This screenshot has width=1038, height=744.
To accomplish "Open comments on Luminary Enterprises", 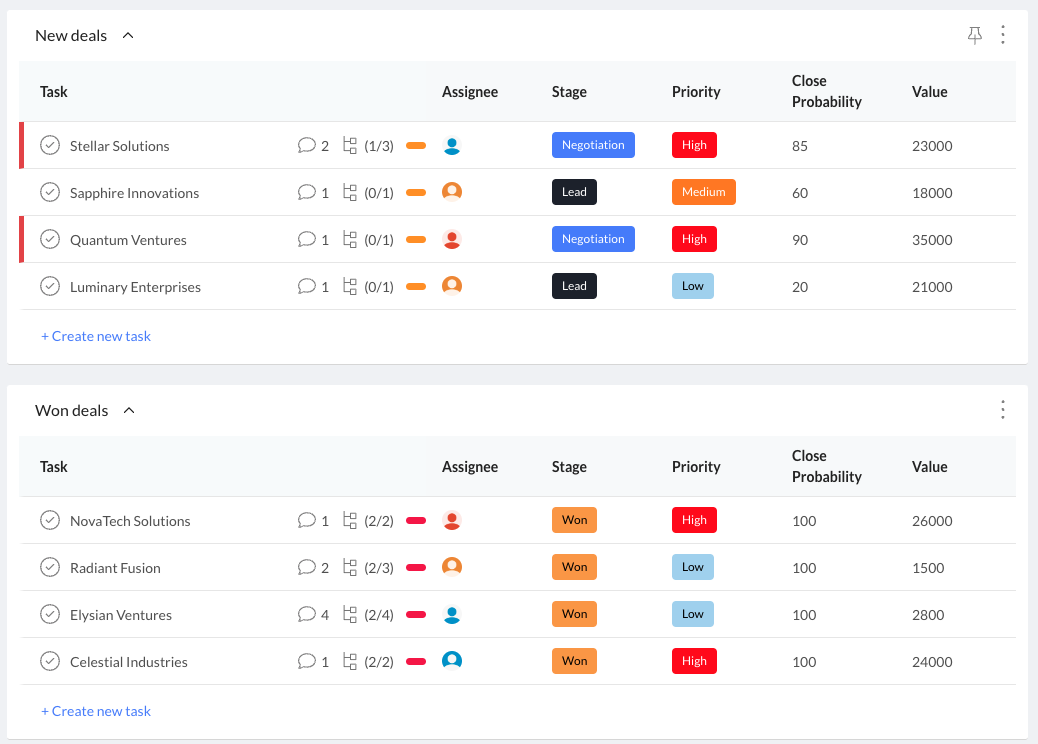I will pyautogui.click(x=307, y=286).
